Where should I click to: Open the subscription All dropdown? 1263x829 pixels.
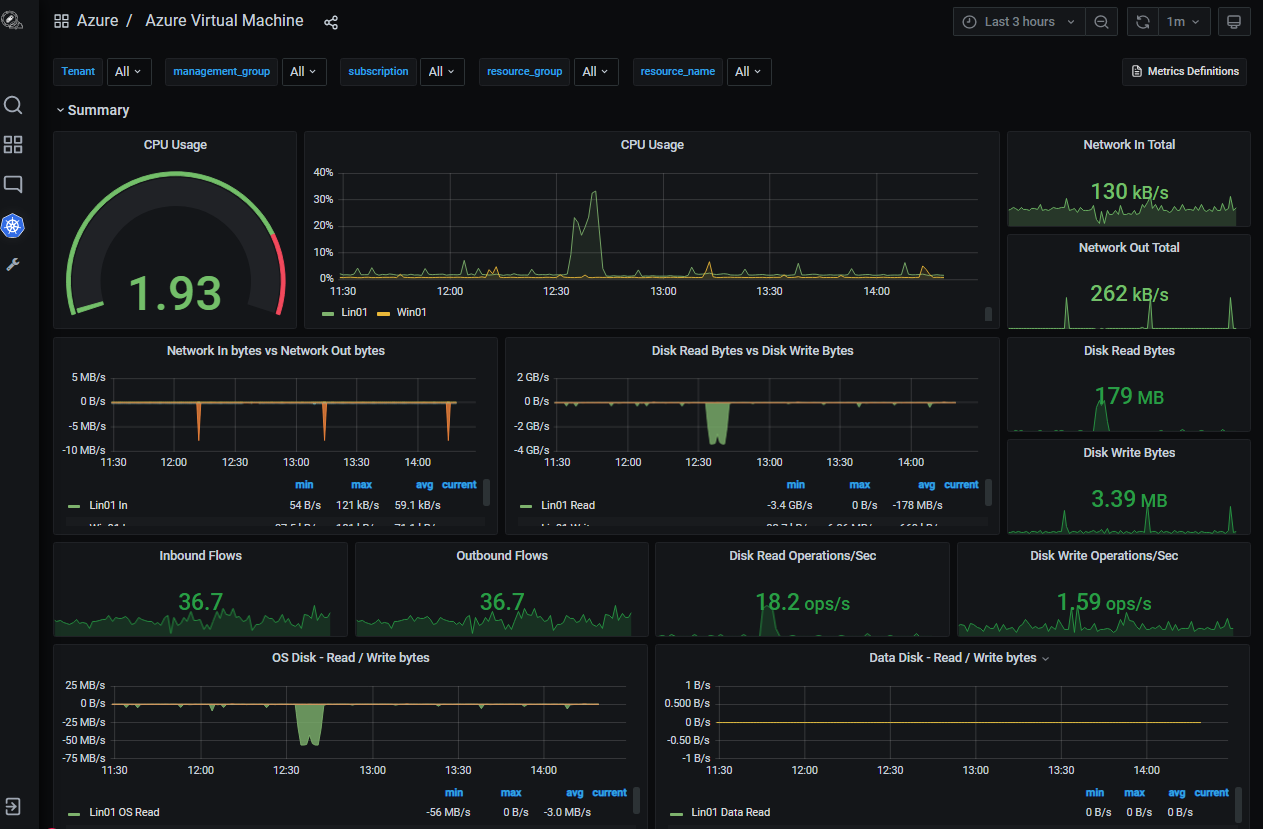pyautogui.click(x=442, y=72)
